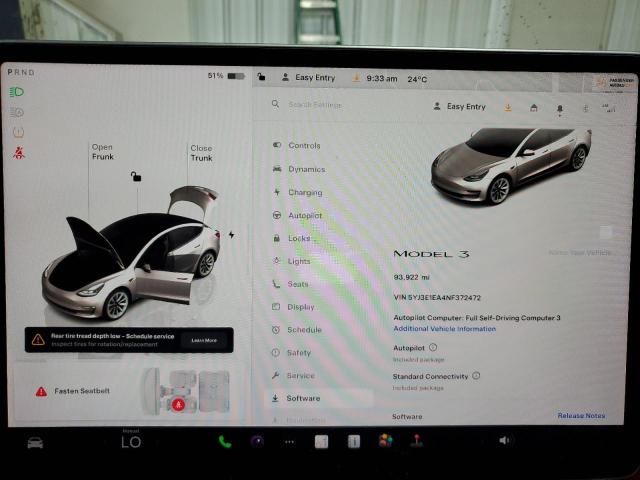640x480 pixels.
Task: Tap info icon next to Autopilot
Action: click(433, 347)
